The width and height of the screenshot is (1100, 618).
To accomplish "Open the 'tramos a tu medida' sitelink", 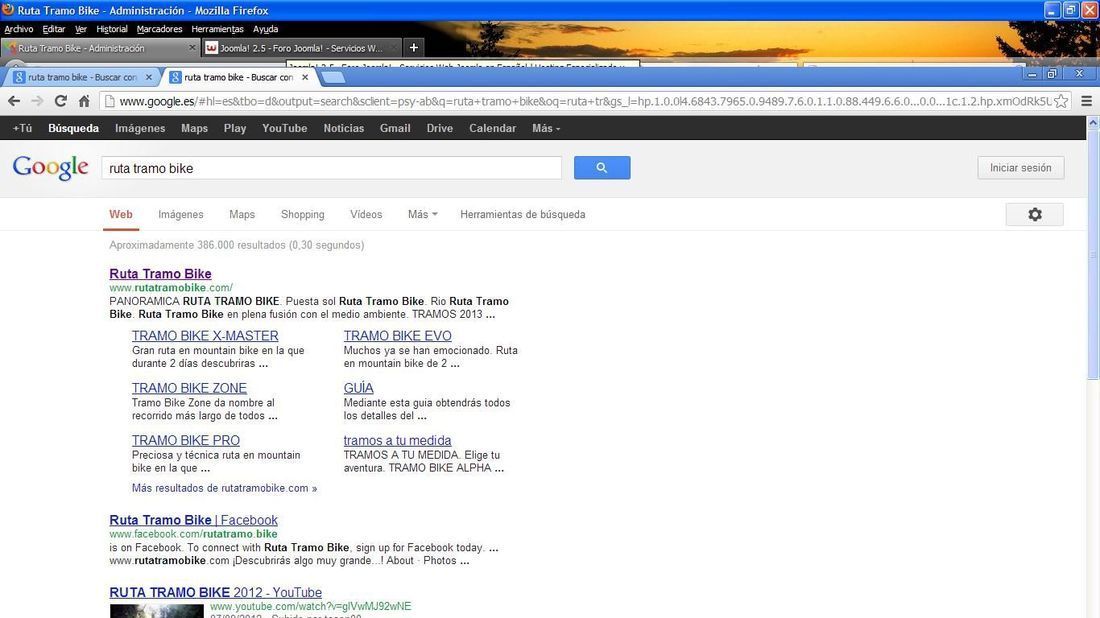I will (x=397, y=441).
